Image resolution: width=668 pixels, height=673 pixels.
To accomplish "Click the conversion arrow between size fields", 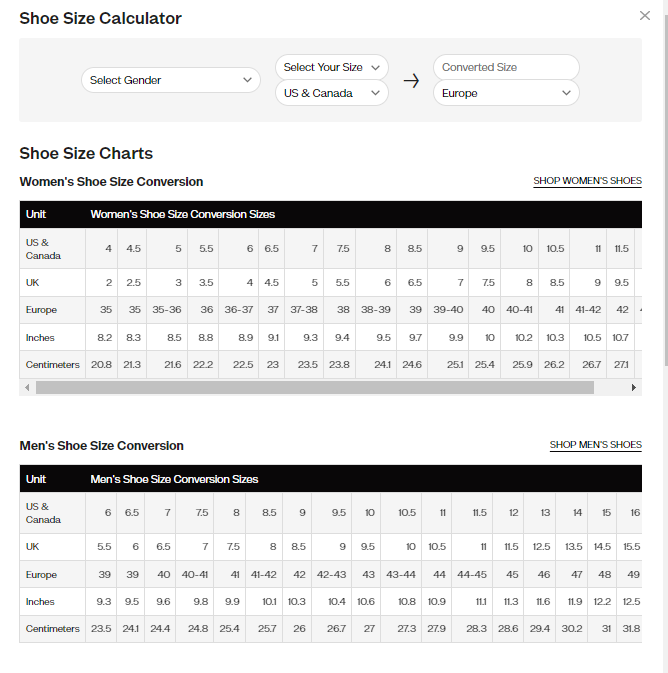I will pos(411,81).
